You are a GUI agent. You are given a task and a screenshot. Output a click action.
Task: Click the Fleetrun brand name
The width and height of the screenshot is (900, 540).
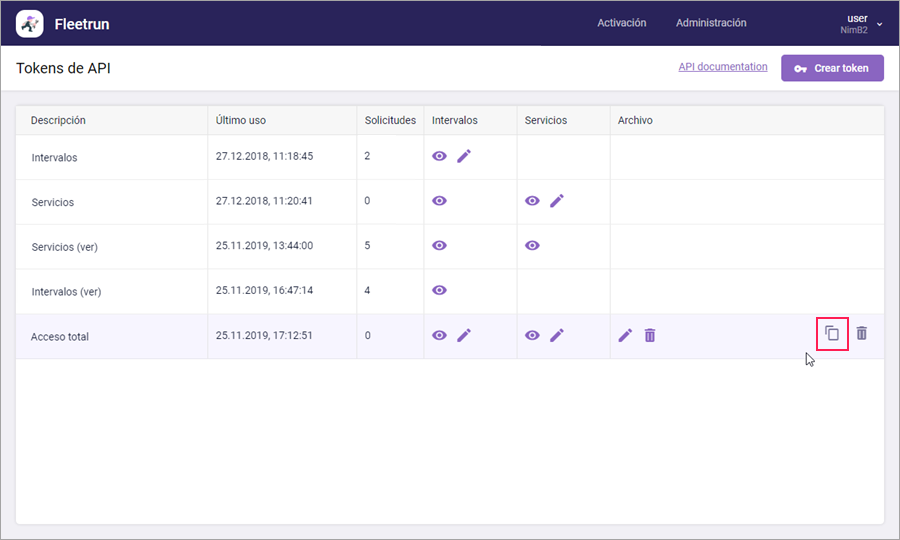click(82, 24)
